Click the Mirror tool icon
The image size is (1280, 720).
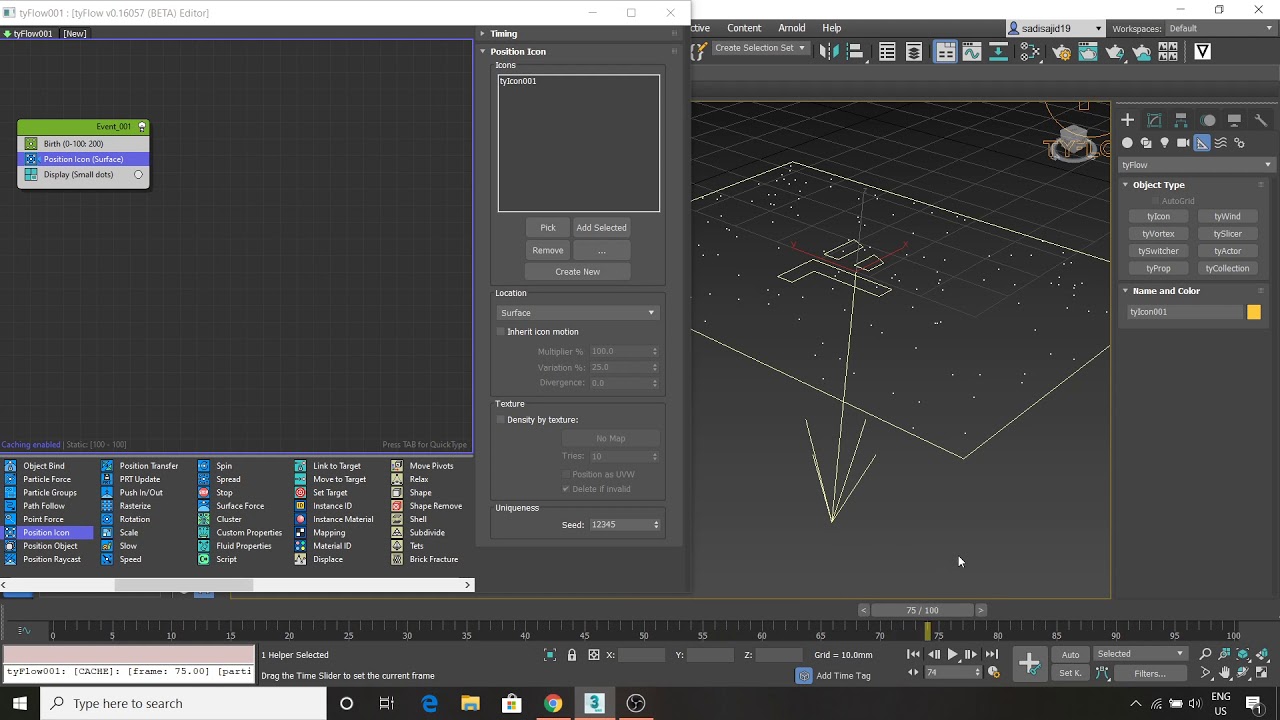(828, 52)
